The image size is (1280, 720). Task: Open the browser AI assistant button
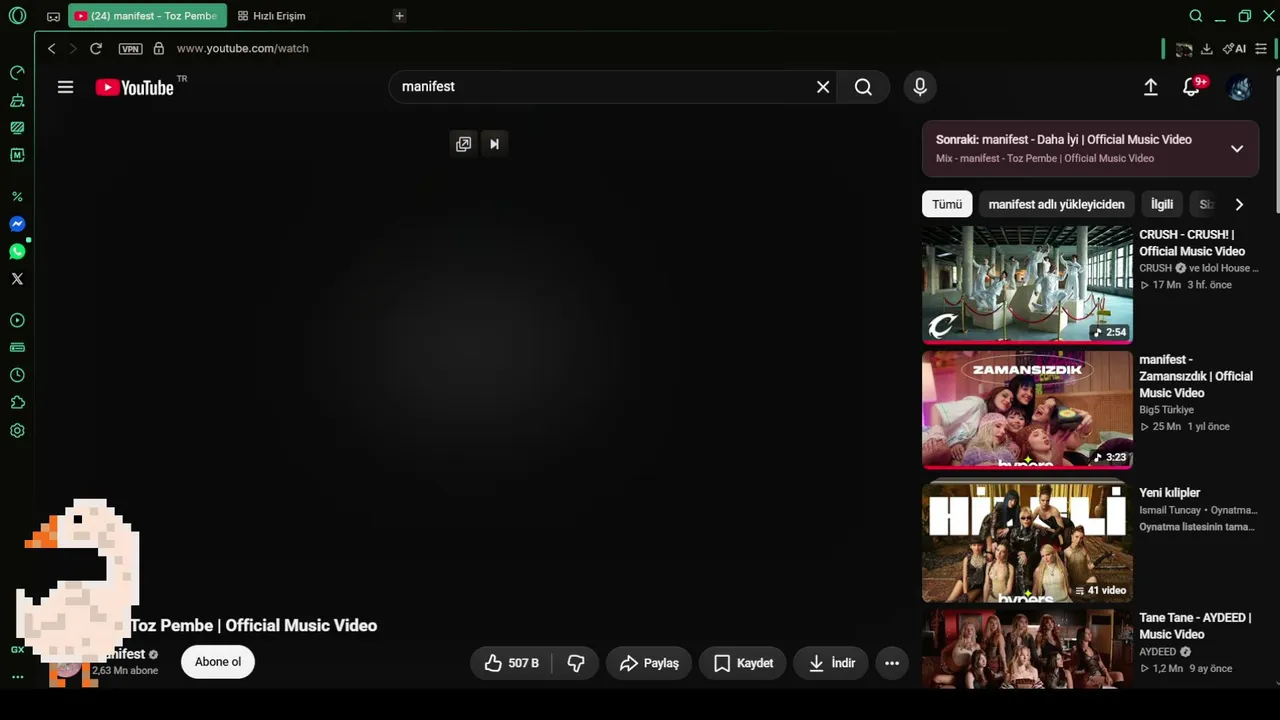point(1234,48)
